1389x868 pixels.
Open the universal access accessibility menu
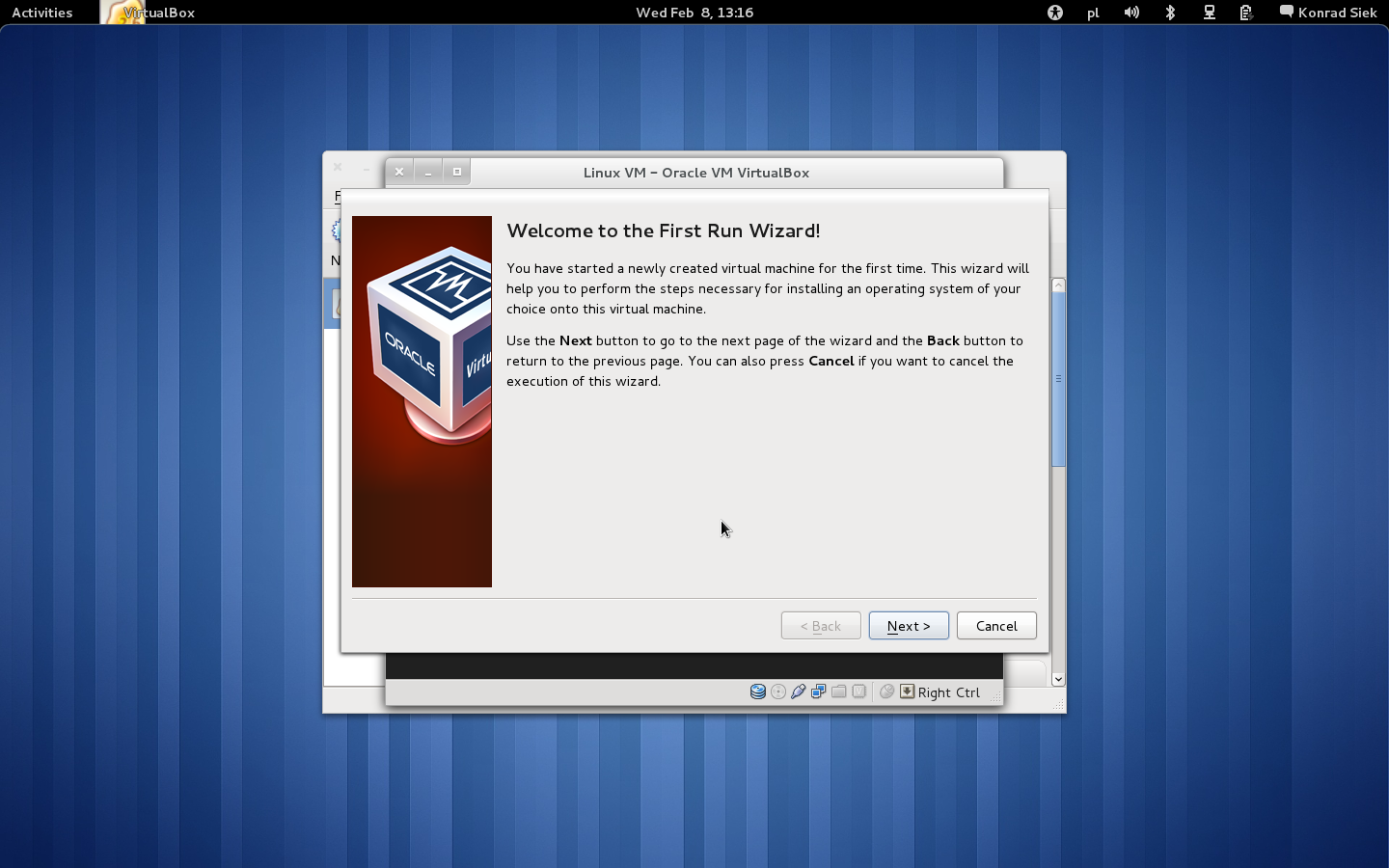tap(1055, 13)
